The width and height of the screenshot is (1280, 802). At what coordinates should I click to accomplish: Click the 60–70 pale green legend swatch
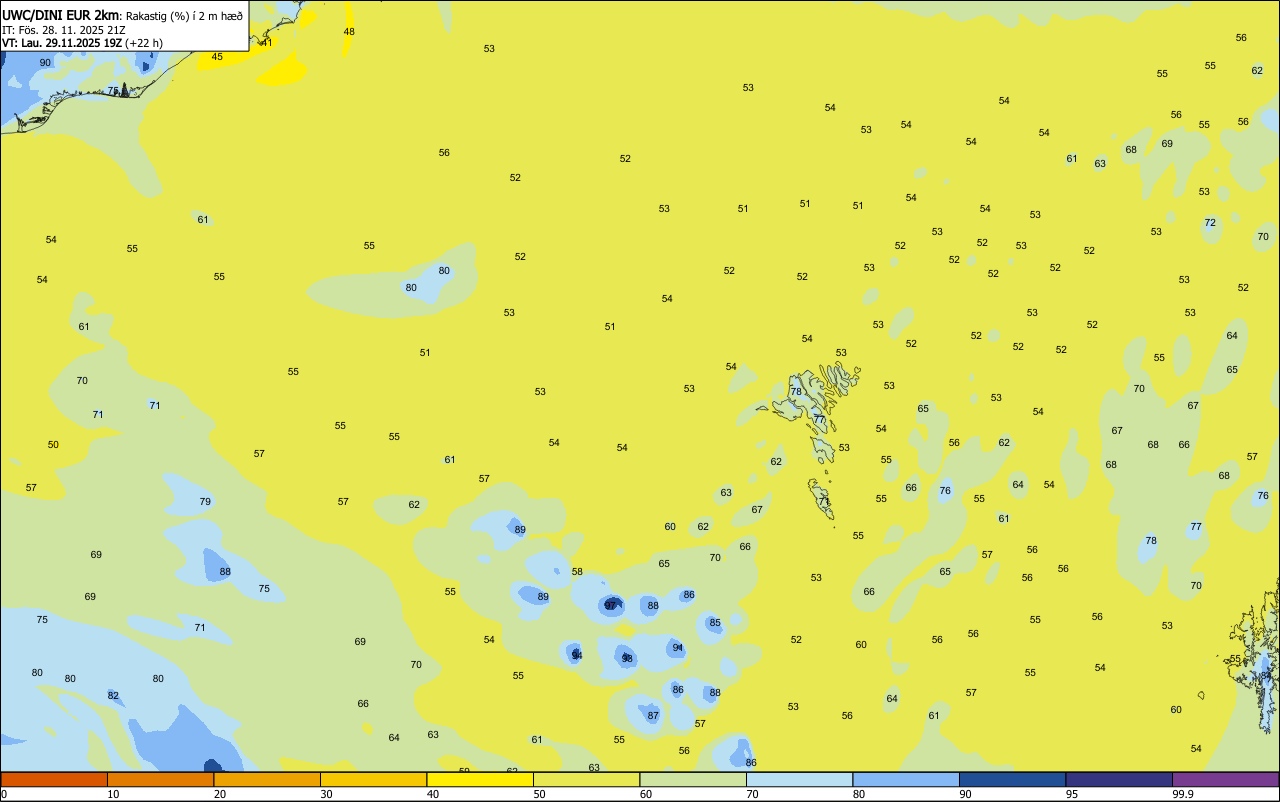click(x=693, y=779)
